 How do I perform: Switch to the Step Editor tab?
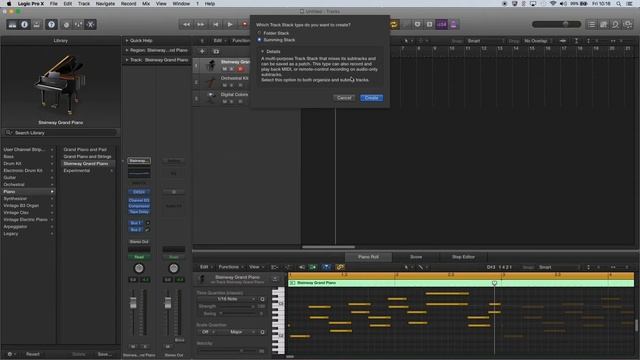pyautogui.click(x=463, y=257)
